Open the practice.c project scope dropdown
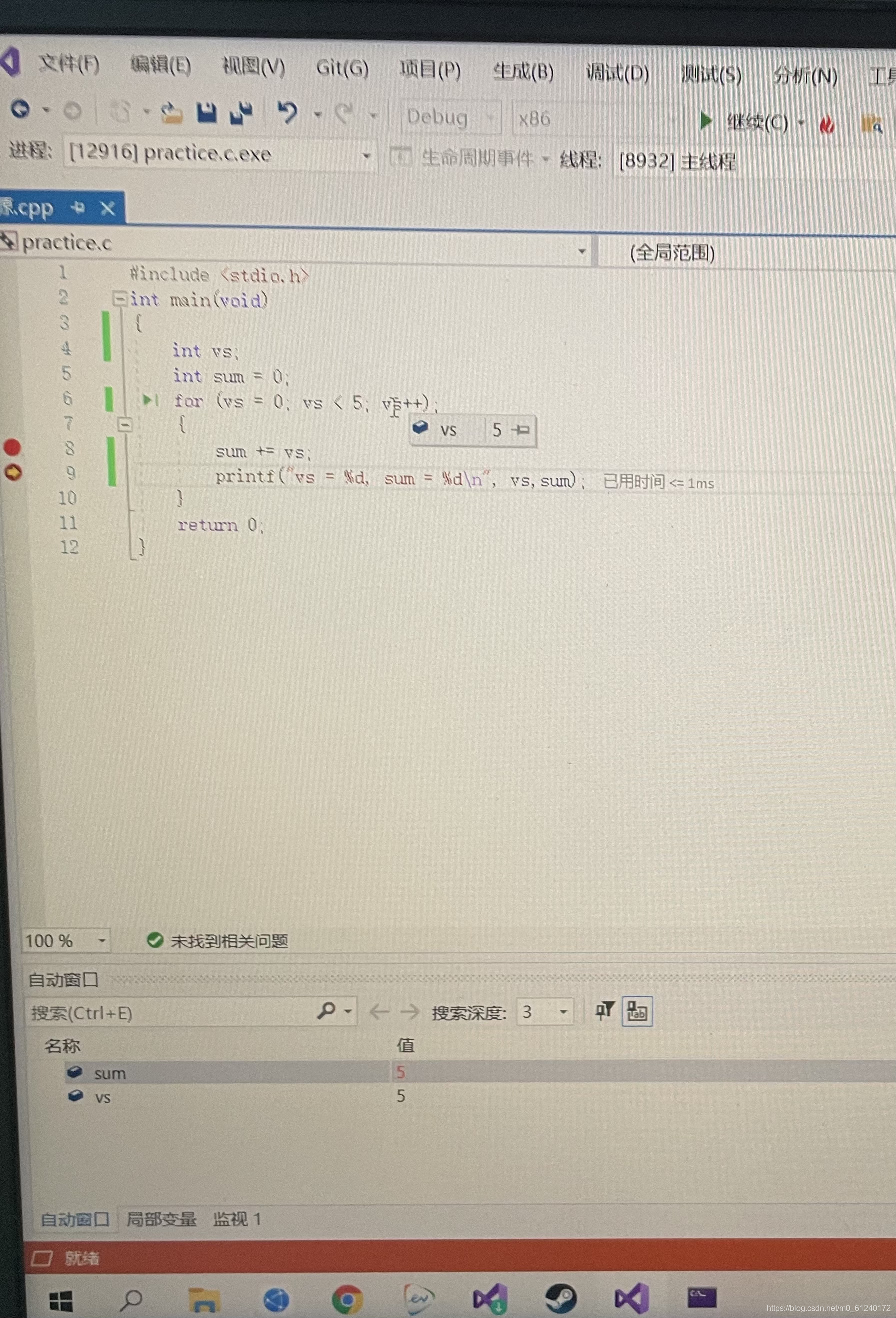 click(582, 251)
